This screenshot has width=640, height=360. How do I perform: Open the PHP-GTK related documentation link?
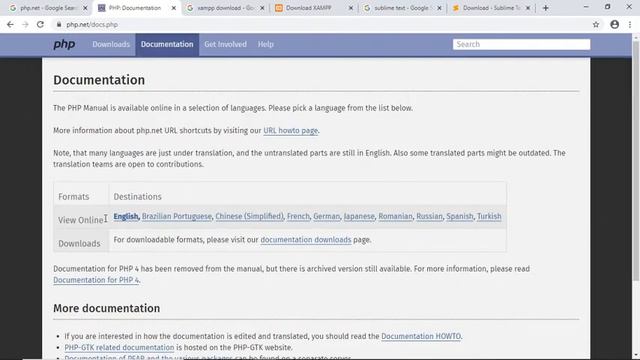tap(119, 347)
